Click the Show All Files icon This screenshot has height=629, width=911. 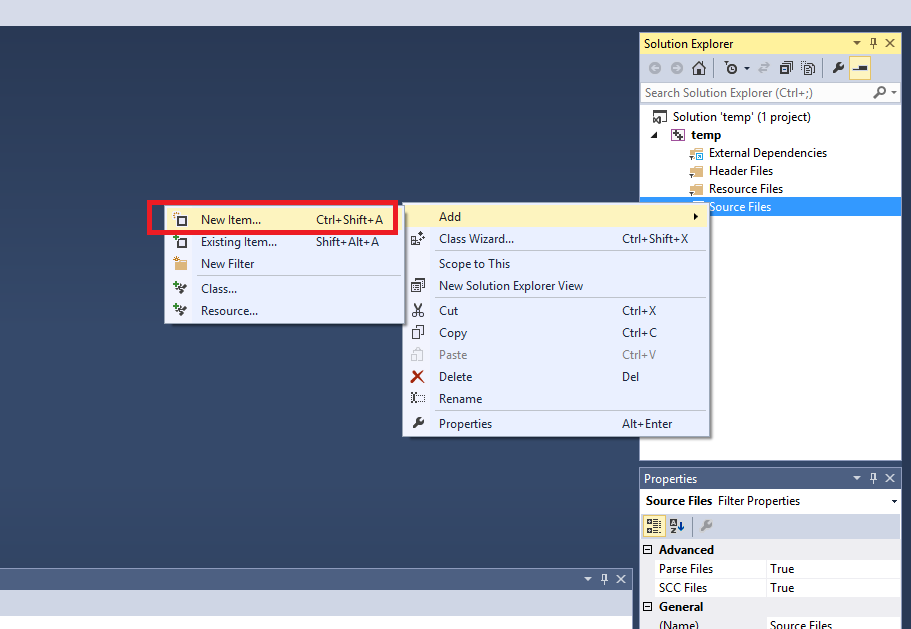[x=807, y=68]
